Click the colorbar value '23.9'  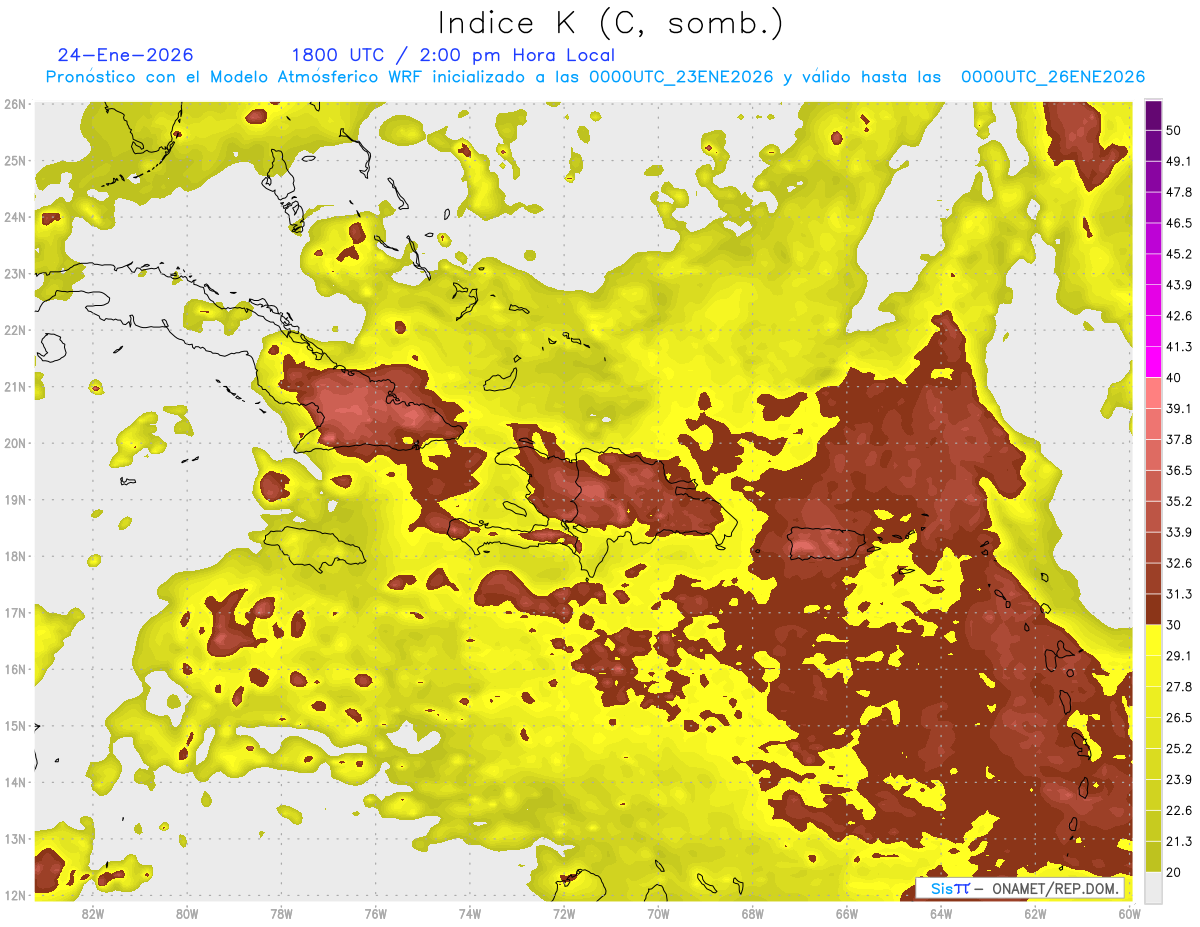click(1179, 780)
